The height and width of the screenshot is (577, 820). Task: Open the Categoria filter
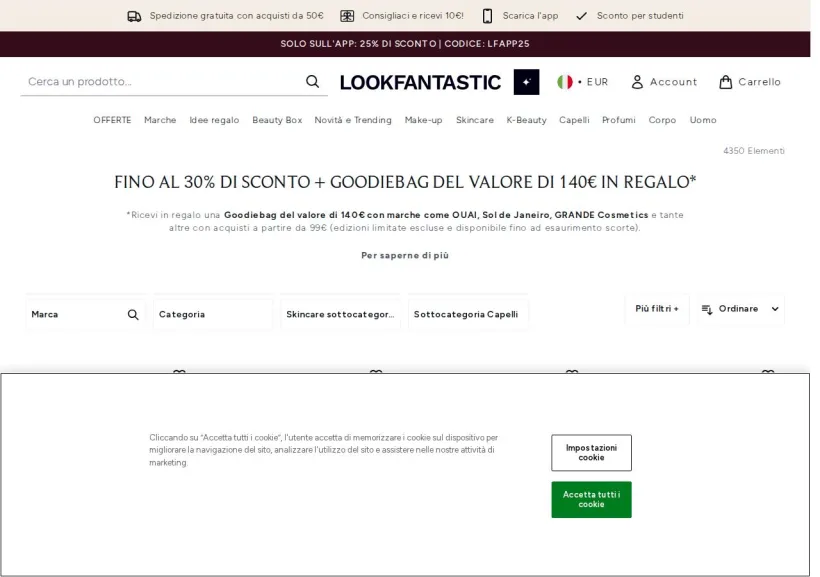point(213,314)
